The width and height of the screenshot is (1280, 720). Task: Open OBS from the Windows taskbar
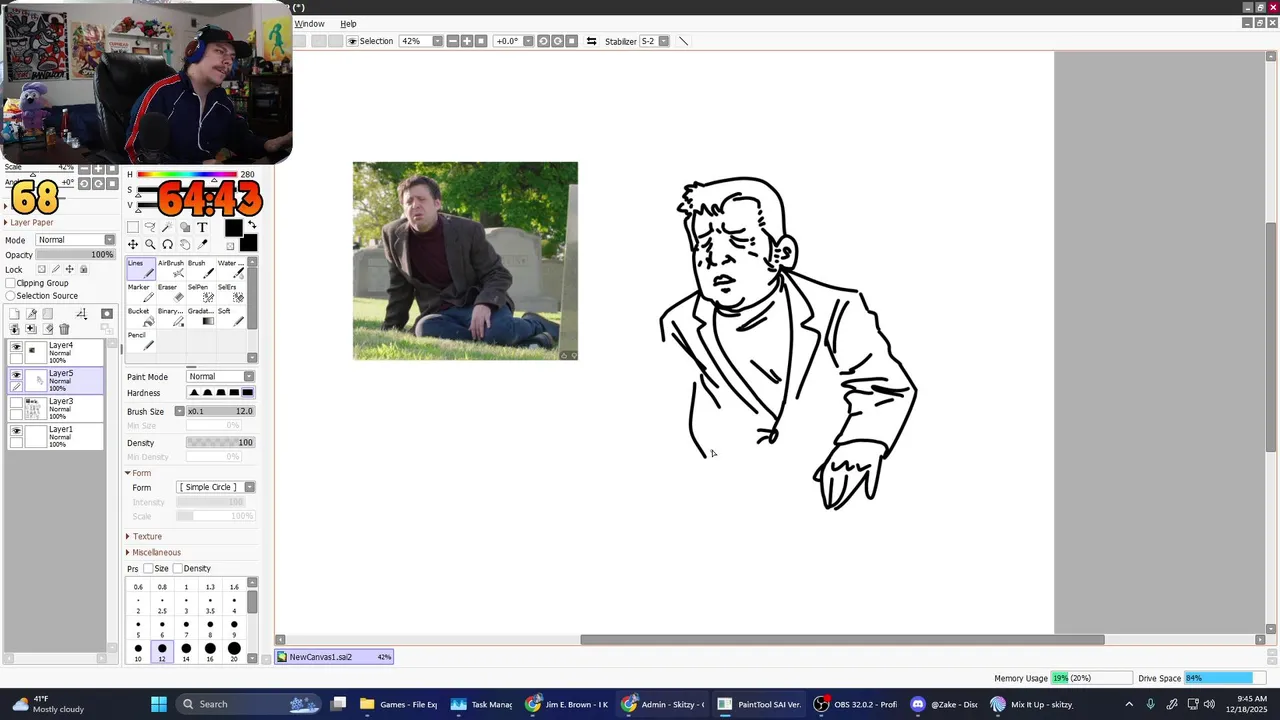point(854,704)
